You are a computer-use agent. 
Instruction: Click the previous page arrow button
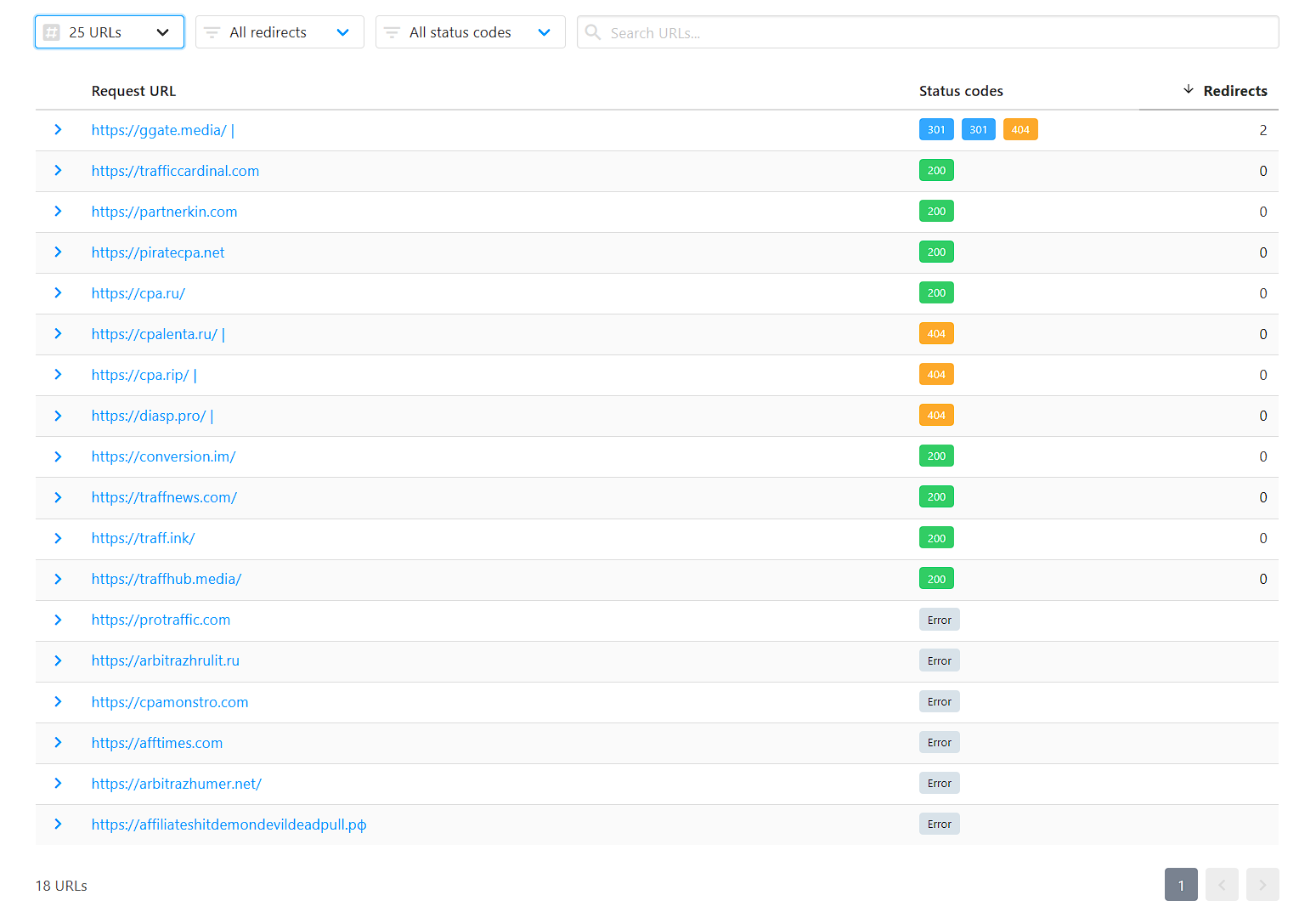click(x=1222, y=885)
